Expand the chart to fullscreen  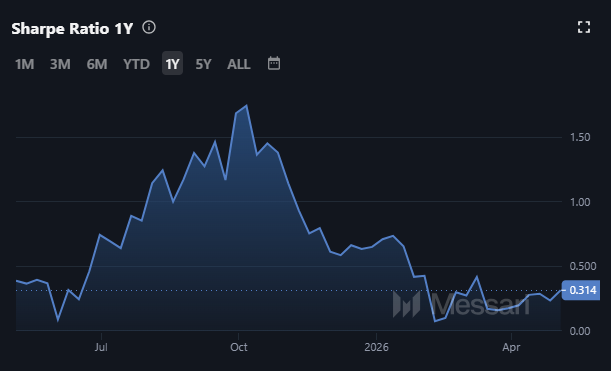(584, 28)
